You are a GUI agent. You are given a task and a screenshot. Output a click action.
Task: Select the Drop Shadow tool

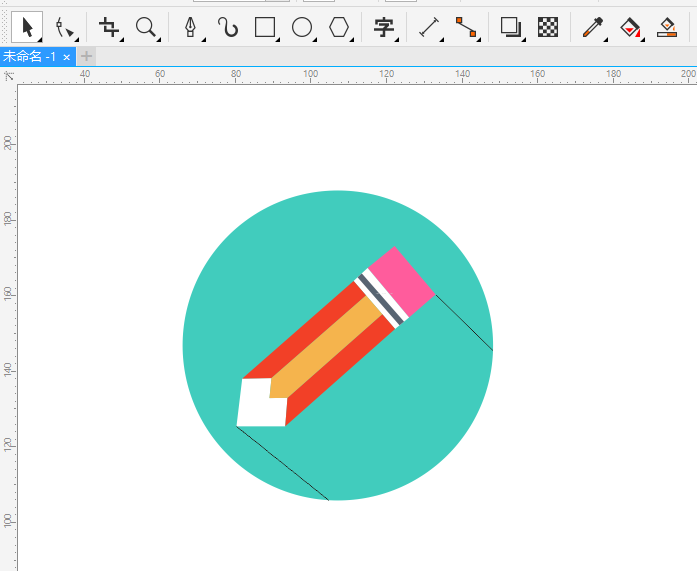click(511, 28)
